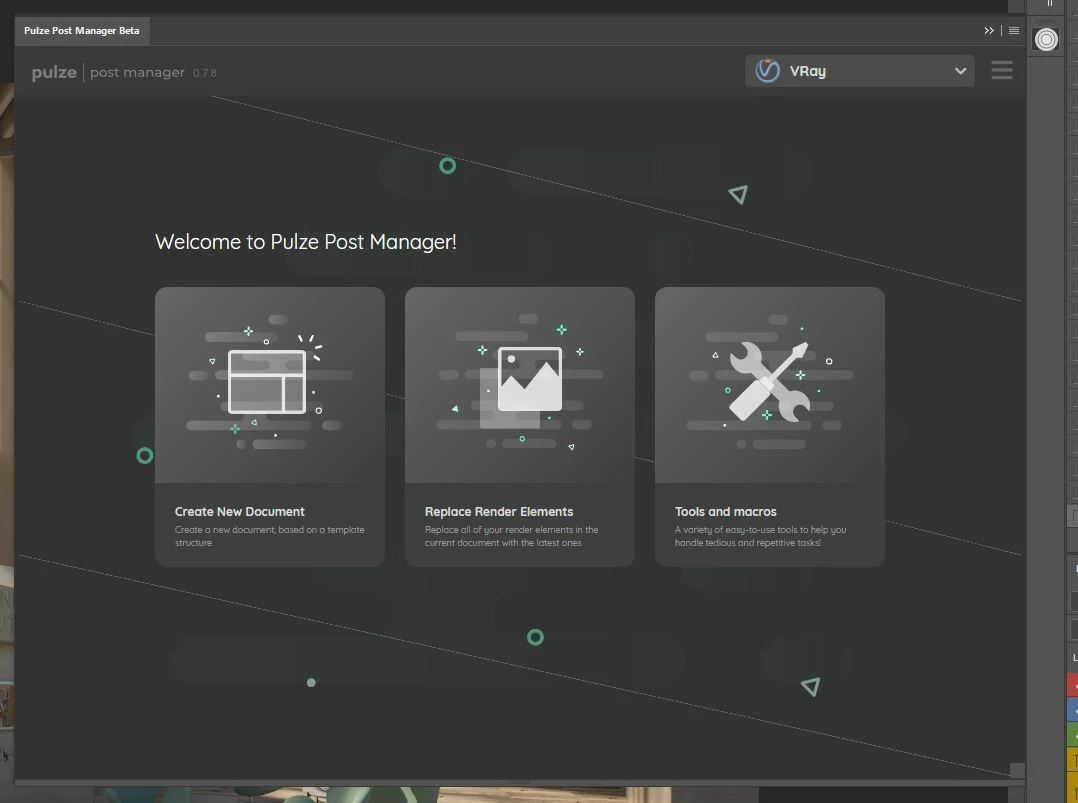Click the Replace Render Elements title
Viewport: 1078px width, 803px height.
tap(499, 512)
